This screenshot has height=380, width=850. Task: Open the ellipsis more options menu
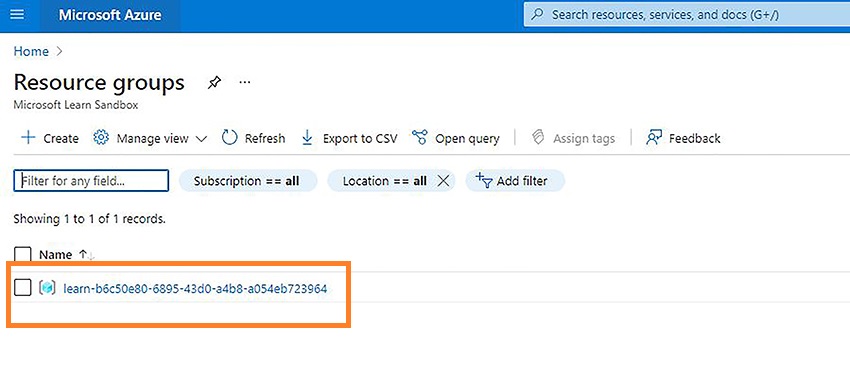[x=245, y=83]
